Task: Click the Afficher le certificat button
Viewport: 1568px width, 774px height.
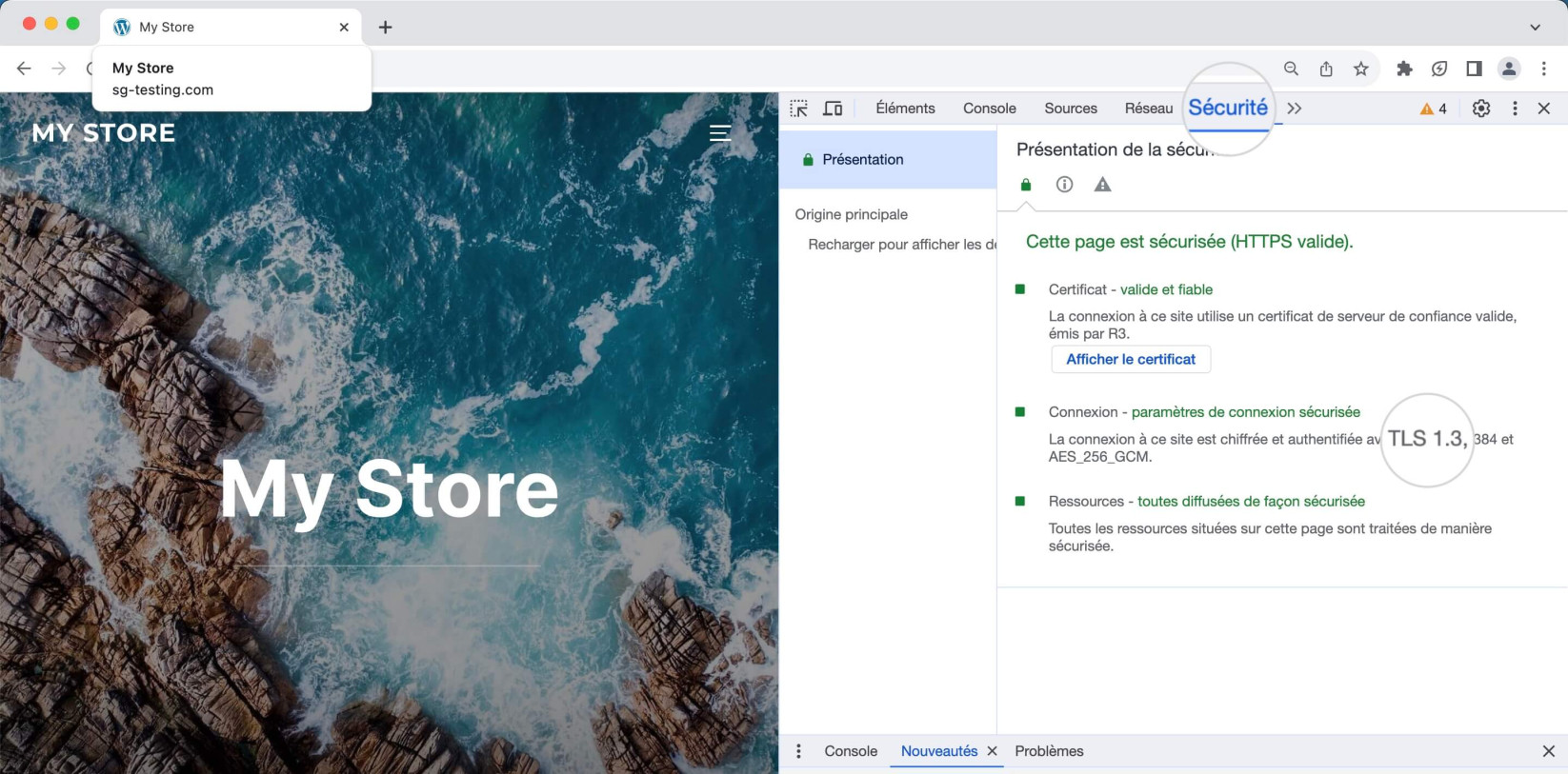Action: (x=1131, y=359)
